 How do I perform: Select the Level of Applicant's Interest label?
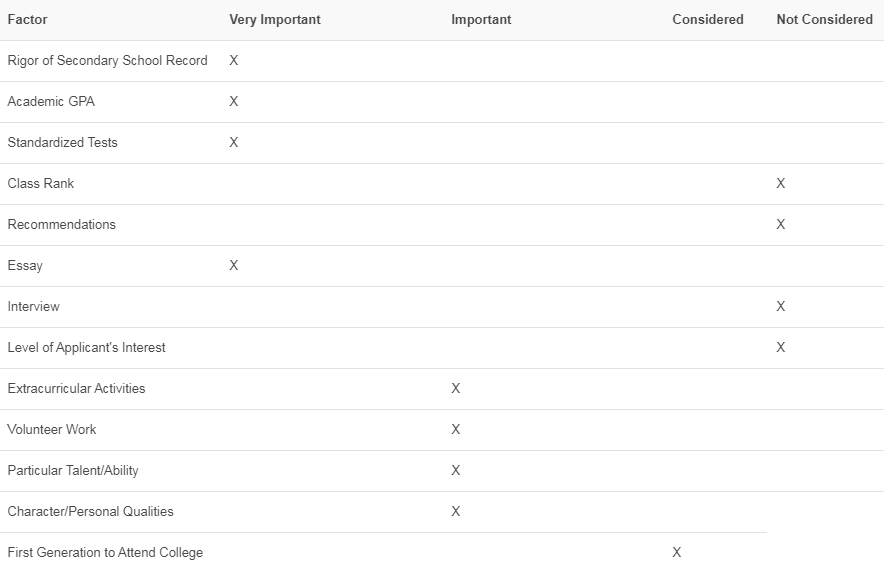[87, 347]
